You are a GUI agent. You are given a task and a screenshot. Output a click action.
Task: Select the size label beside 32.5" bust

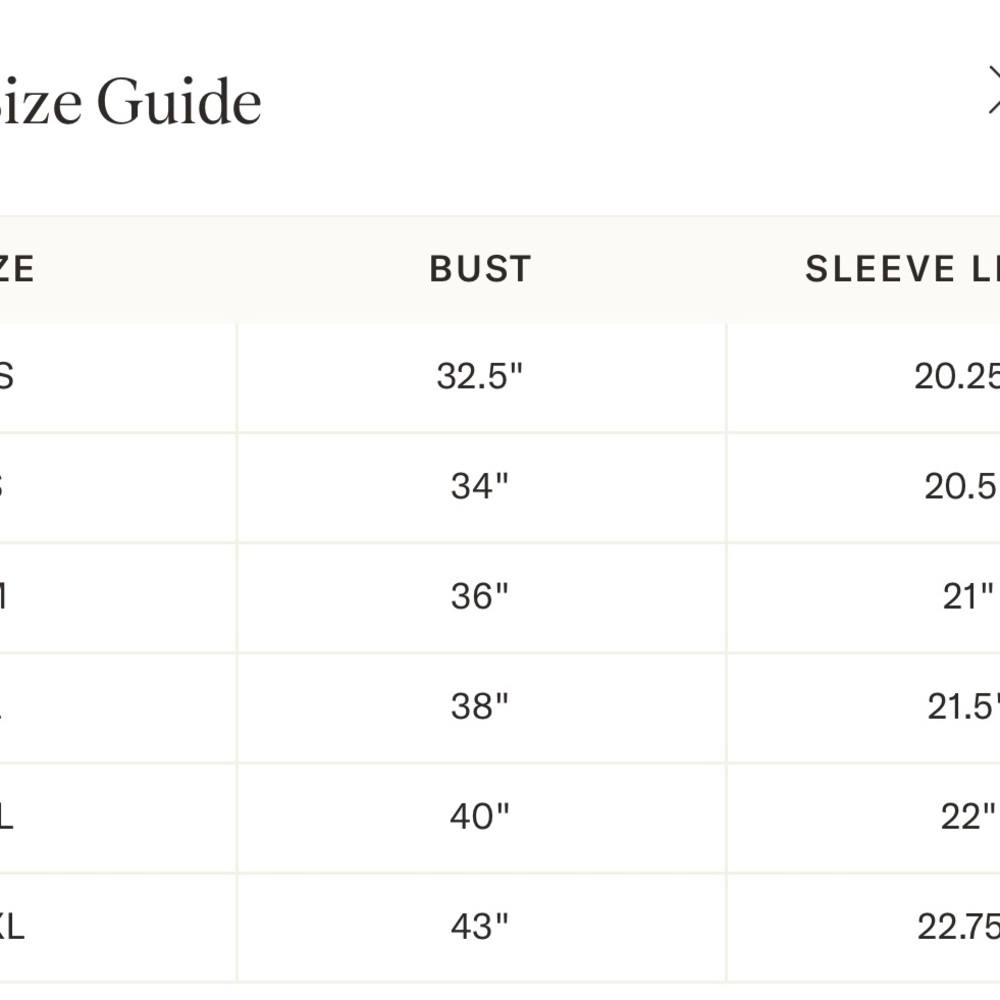point(6,376)
